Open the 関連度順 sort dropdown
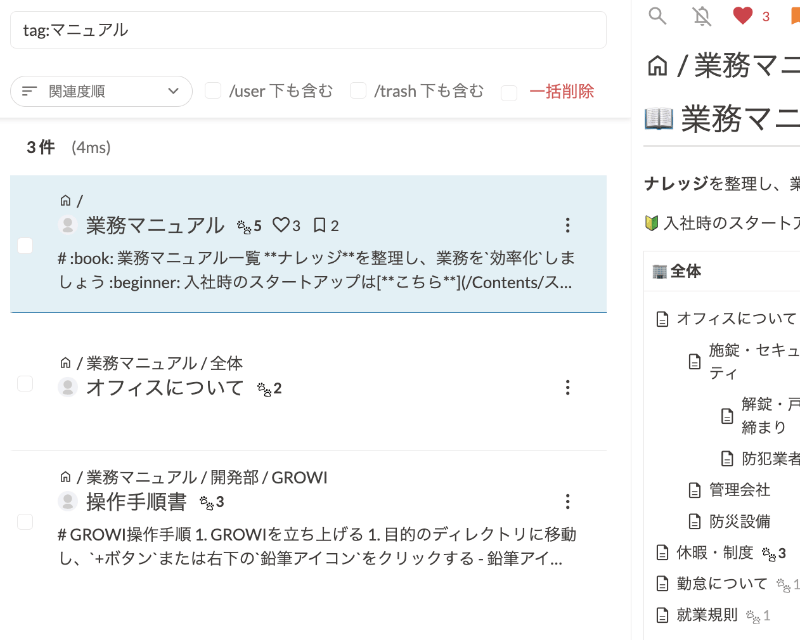This screenshot has width=800, height=640. tap(101, 91)
